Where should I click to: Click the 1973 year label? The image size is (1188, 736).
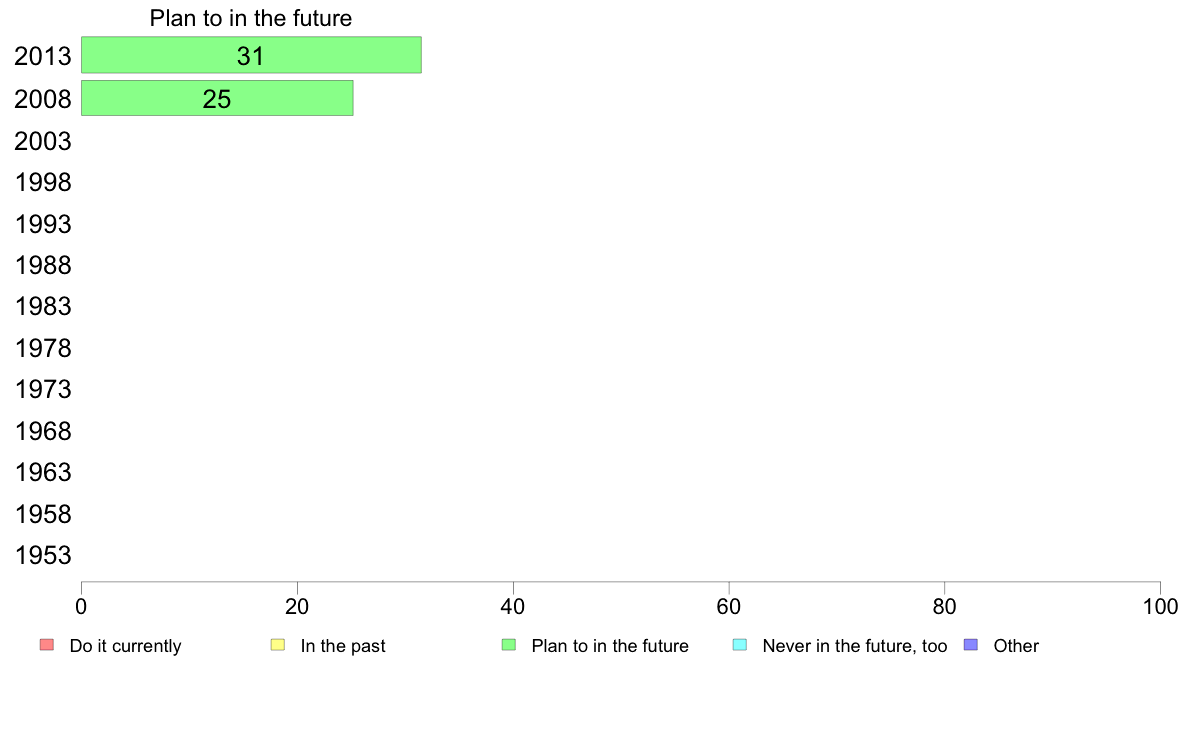tap(42, 390)
